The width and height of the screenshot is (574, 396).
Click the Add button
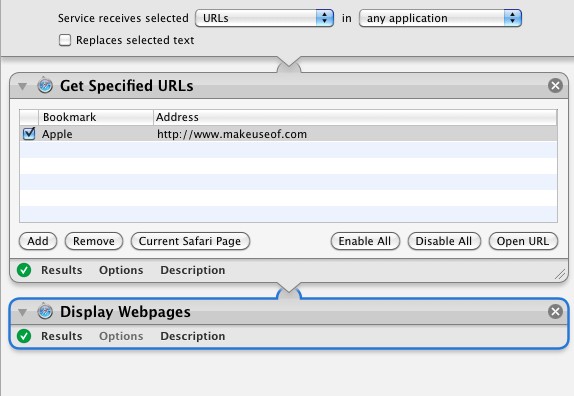[38, 241]
